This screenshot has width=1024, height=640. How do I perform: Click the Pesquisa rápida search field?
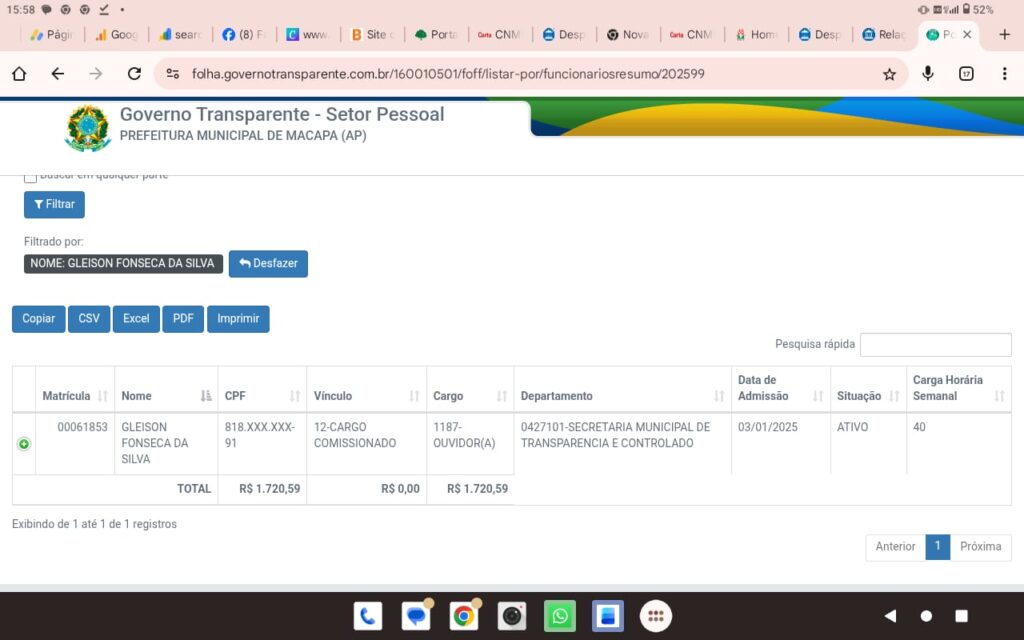pos(935,345)
